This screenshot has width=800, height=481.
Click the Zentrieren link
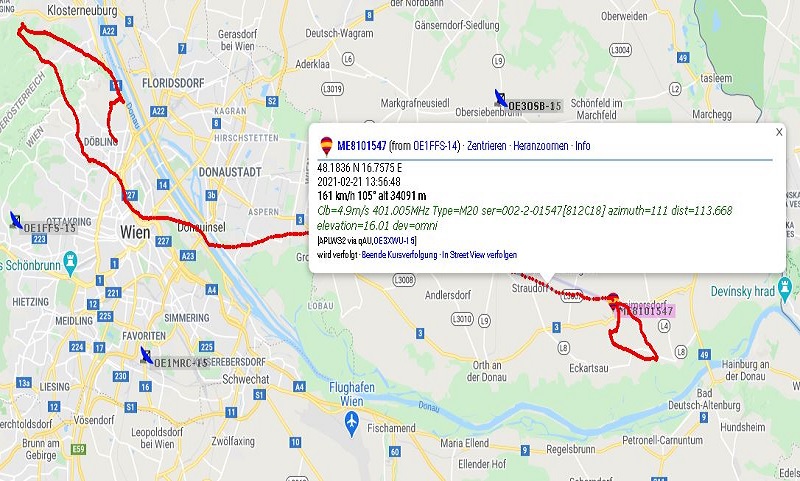coord(487,146)
